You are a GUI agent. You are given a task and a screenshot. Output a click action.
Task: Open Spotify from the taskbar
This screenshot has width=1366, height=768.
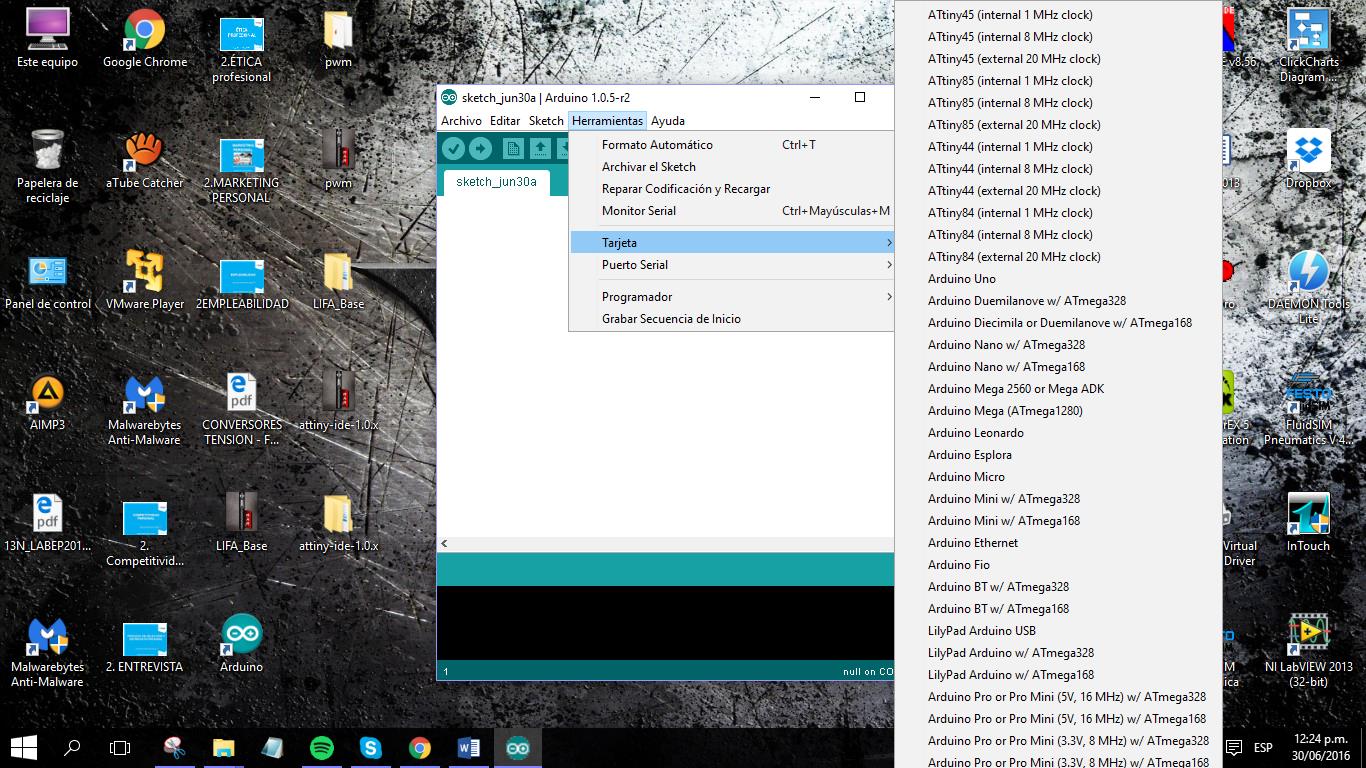coord(321,747)
